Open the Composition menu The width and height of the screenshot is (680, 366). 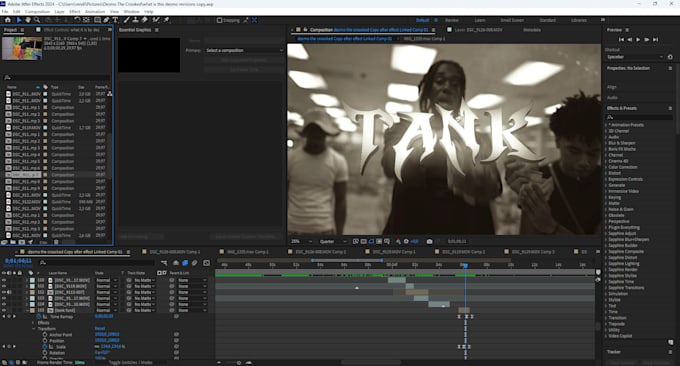[37, 12]
